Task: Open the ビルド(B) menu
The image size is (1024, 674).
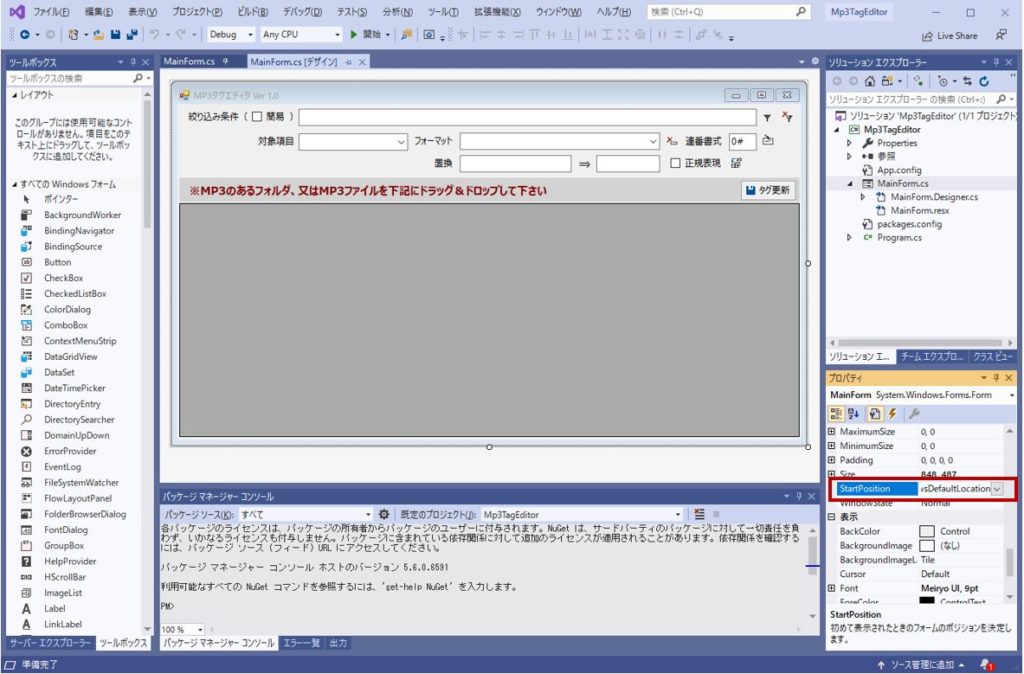Action: click(x=253, y=12)
